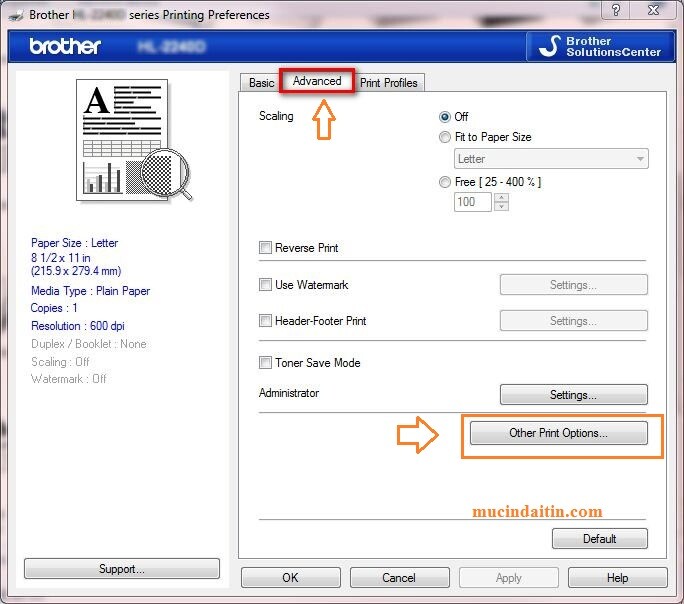Viewport: 684px width, 604px height.
Task: Click the brother logo in the banner
Action: point(65,46)
